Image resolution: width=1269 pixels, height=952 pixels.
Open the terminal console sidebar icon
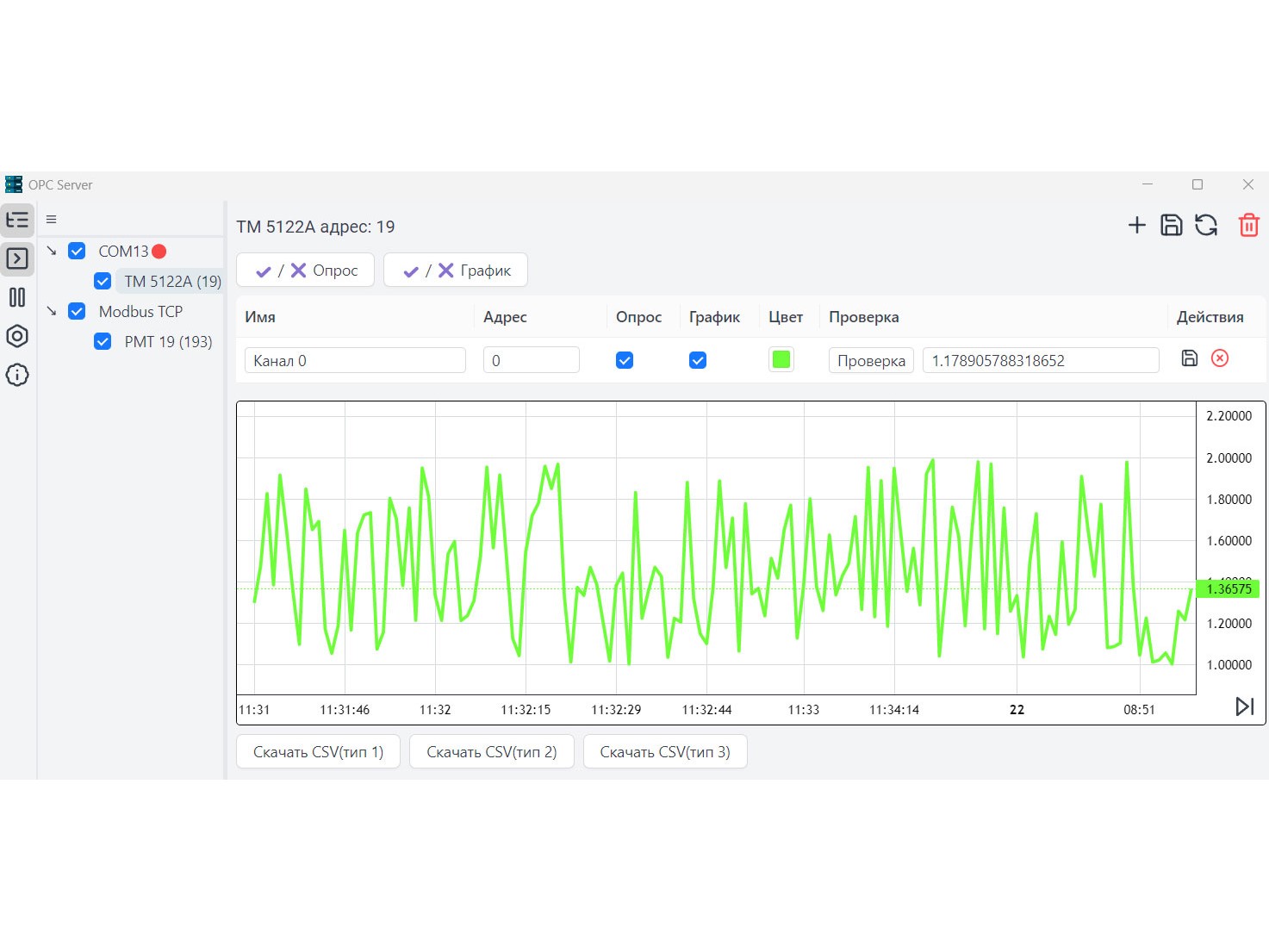click(x=17, y=258)
